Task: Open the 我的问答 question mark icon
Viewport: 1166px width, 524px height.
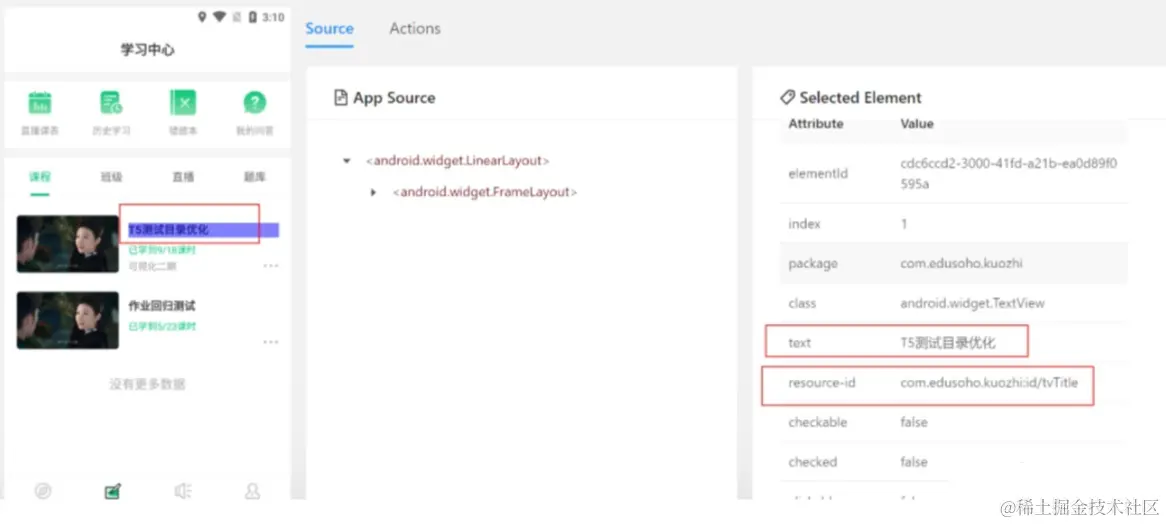Action: tap(255, 104)
